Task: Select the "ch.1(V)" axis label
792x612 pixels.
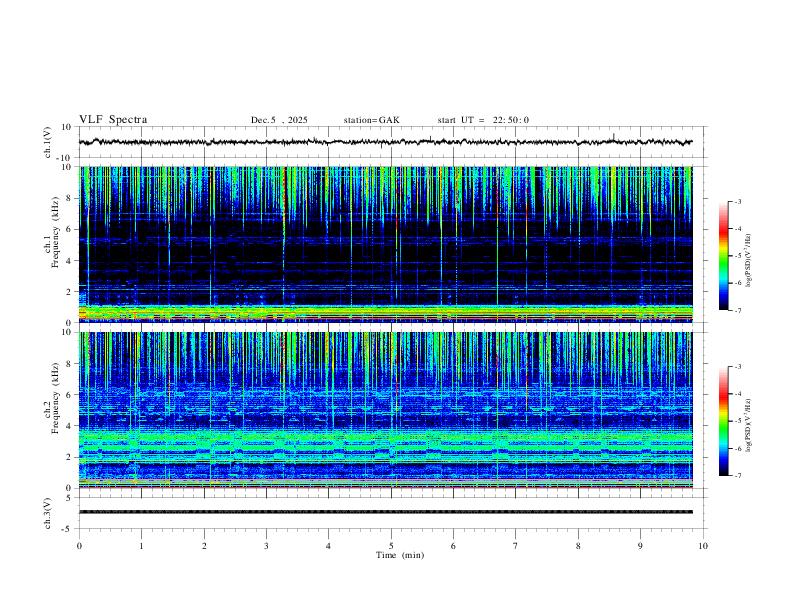Action: [x=48, y=142]
